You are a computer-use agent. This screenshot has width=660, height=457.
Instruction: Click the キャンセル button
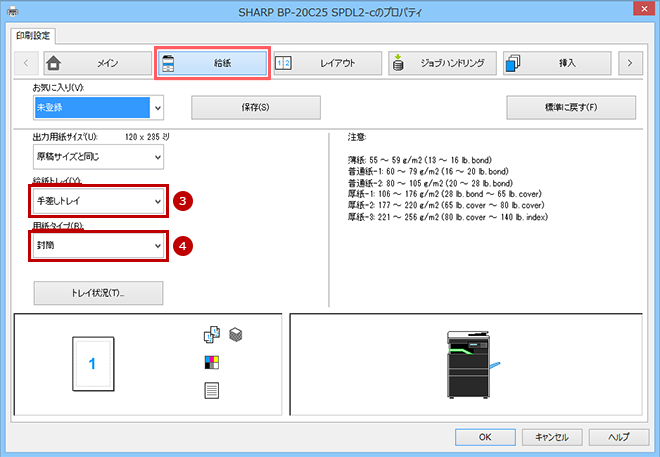point(552,437)
